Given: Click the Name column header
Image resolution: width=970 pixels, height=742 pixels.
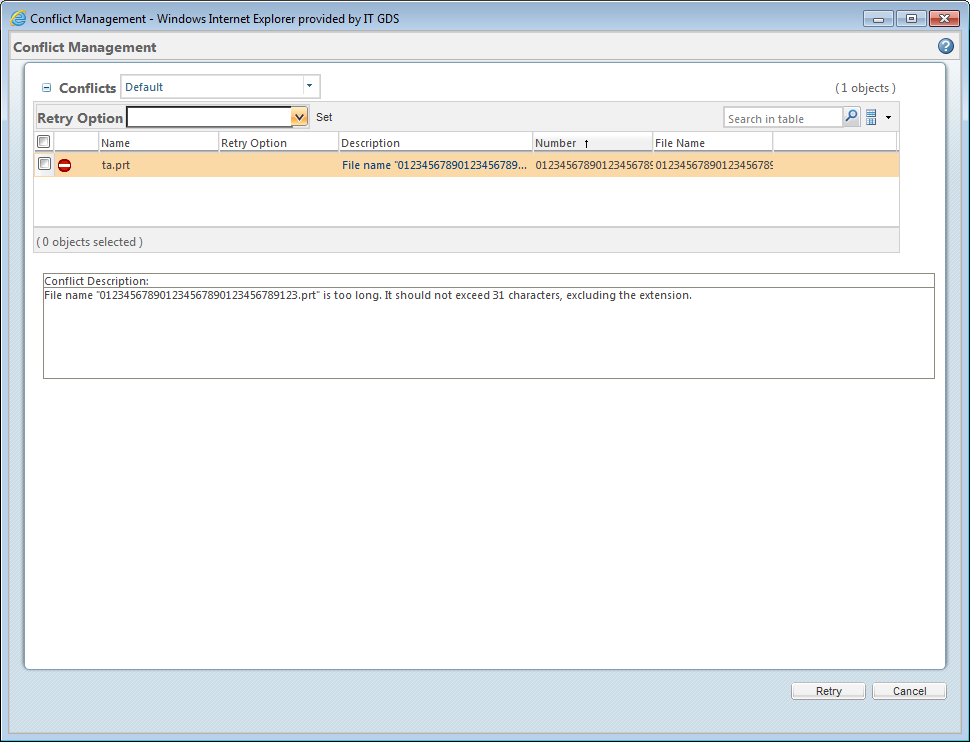Looking at the screenshot, I should point(115,141).
